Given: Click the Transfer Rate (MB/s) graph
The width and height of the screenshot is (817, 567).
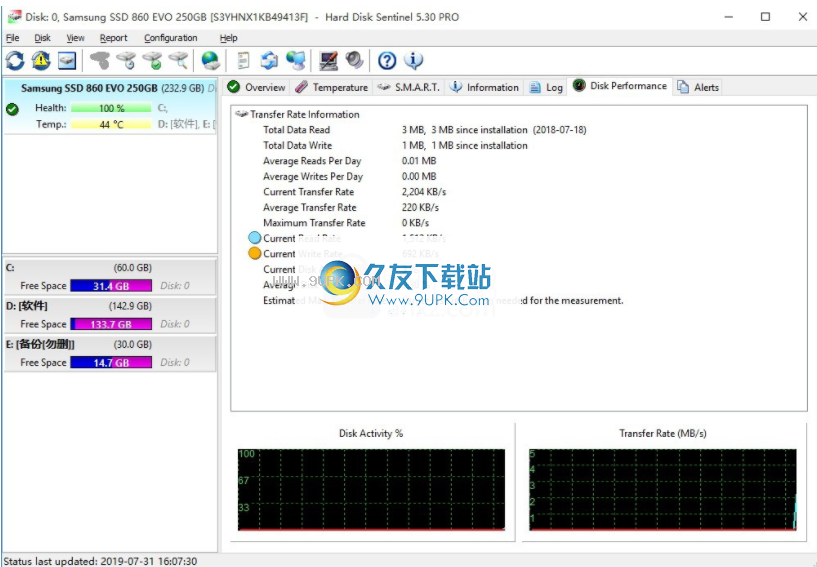Looking at the screenshot, I should pos(663,490).
